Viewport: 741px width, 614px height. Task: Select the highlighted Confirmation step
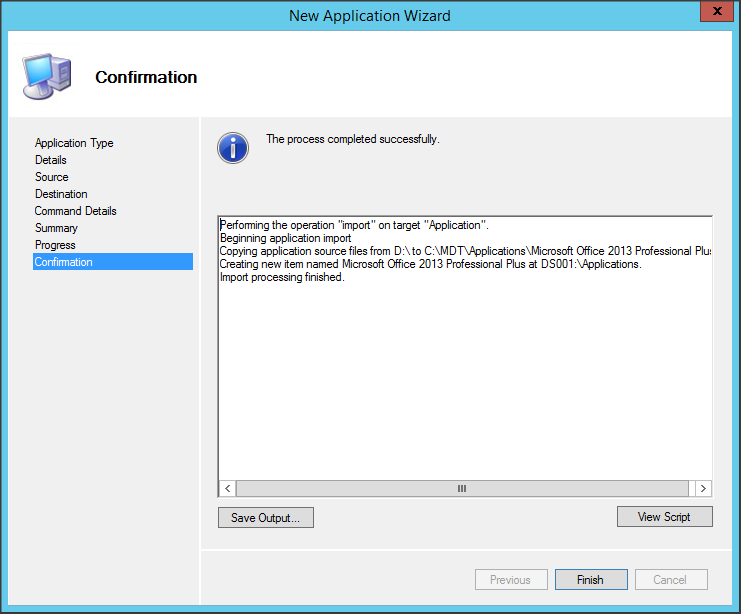64,262
